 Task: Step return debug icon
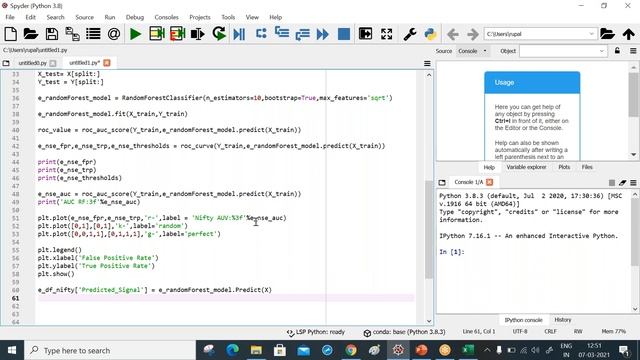[x=302, y=34]
